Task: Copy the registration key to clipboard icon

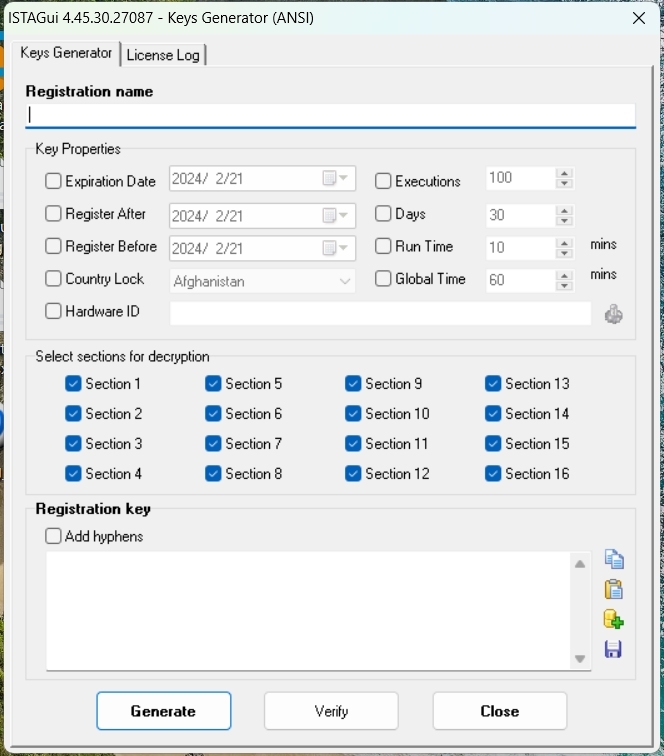Action: point(614,559)
